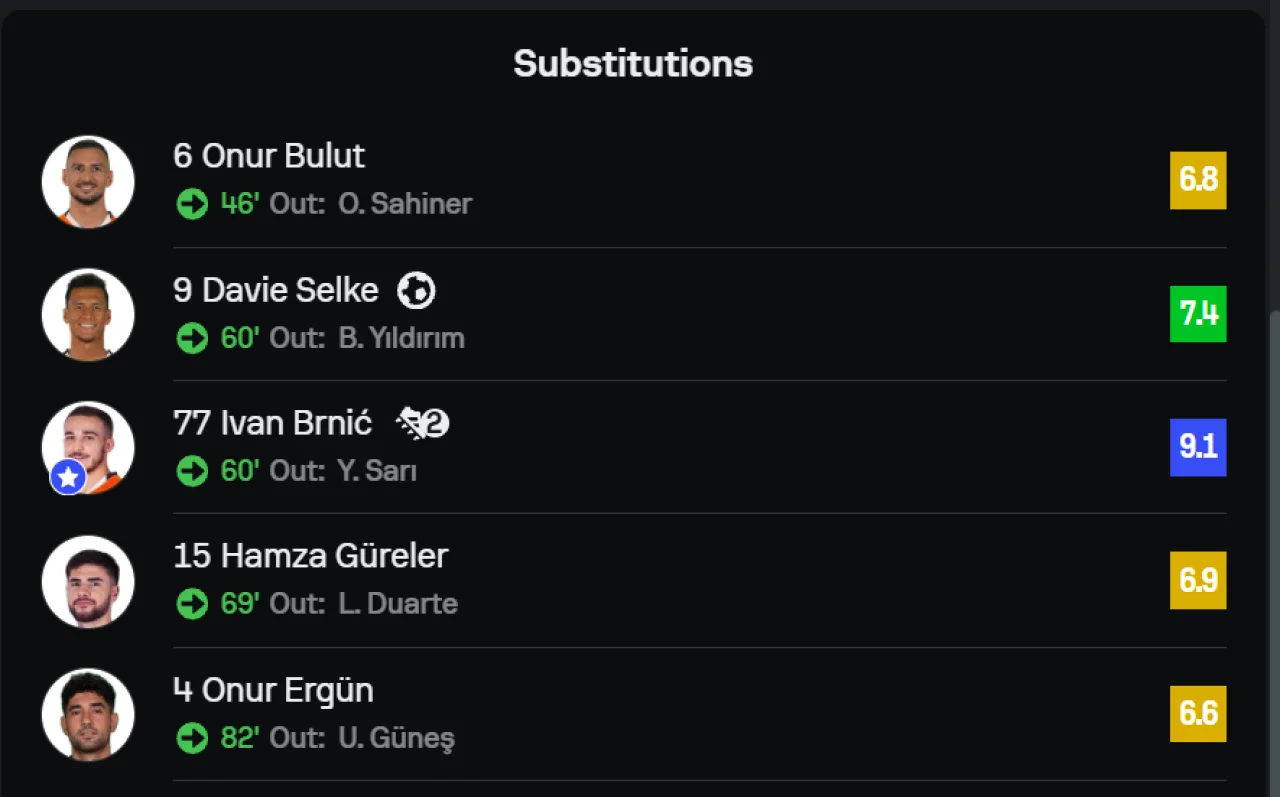Viewport: 1280px width, 797px height.
Task: Click the green arrow beside Out: Y. Sarı
Action: [x=192, y=471]
